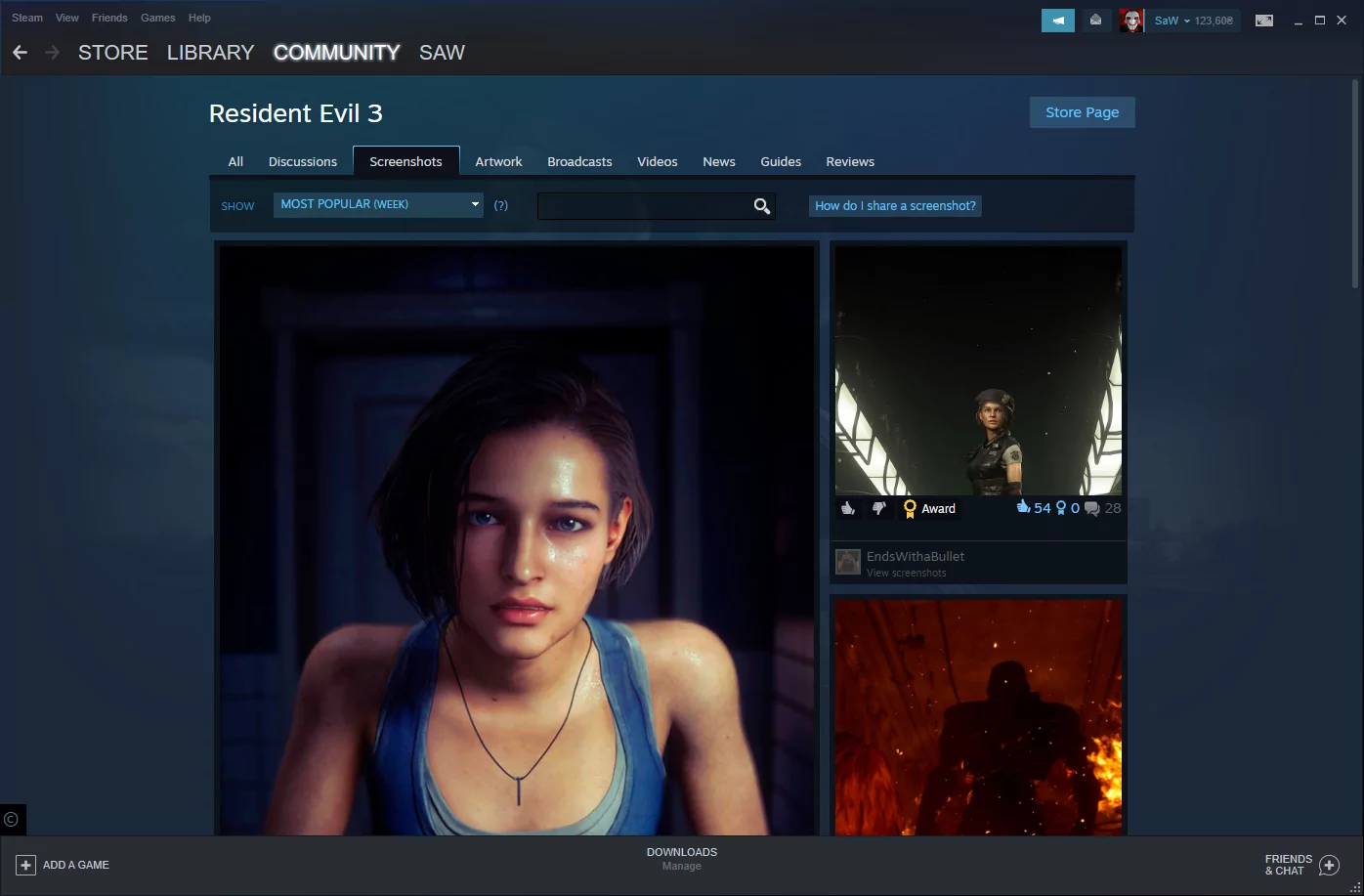
Task: Click How do I share a screenshot?
Action: (895, 206)
